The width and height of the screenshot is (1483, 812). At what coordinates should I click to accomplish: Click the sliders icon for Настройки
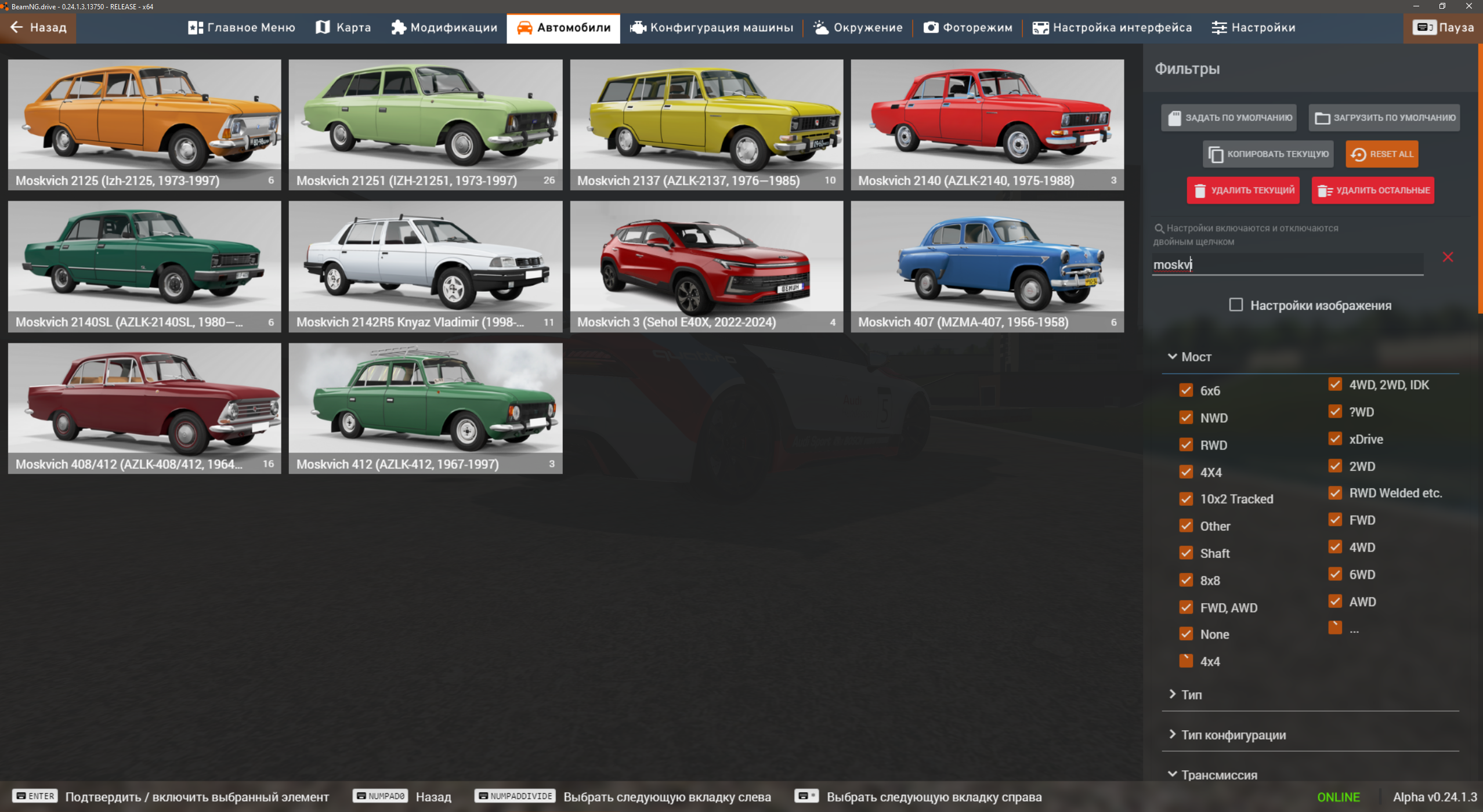(1219, 28)
